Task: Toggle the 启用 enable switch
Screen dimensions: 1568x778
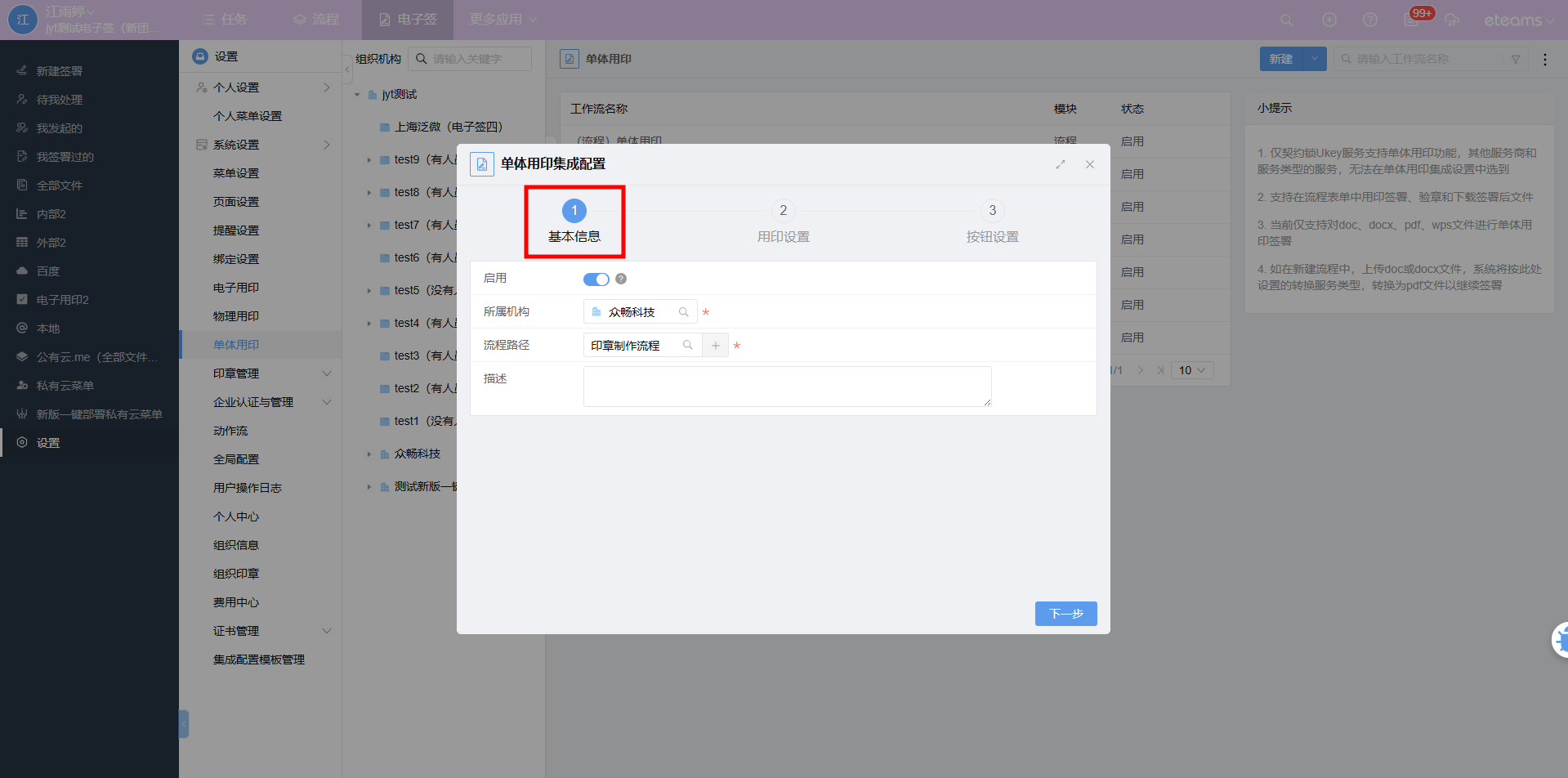Action: 596,279
